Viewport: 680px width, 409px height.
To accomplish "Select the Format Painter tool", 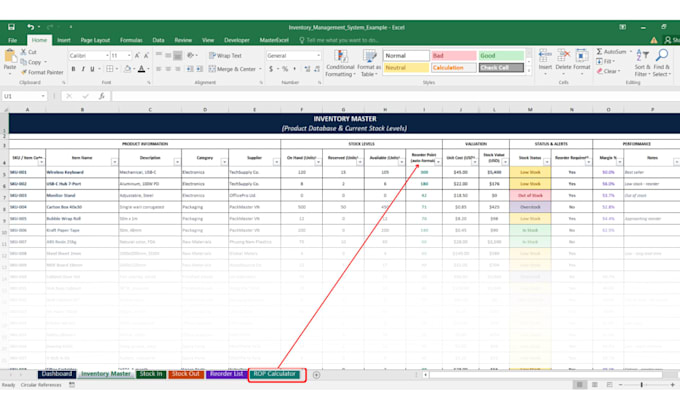I will (x=42, y=72).
